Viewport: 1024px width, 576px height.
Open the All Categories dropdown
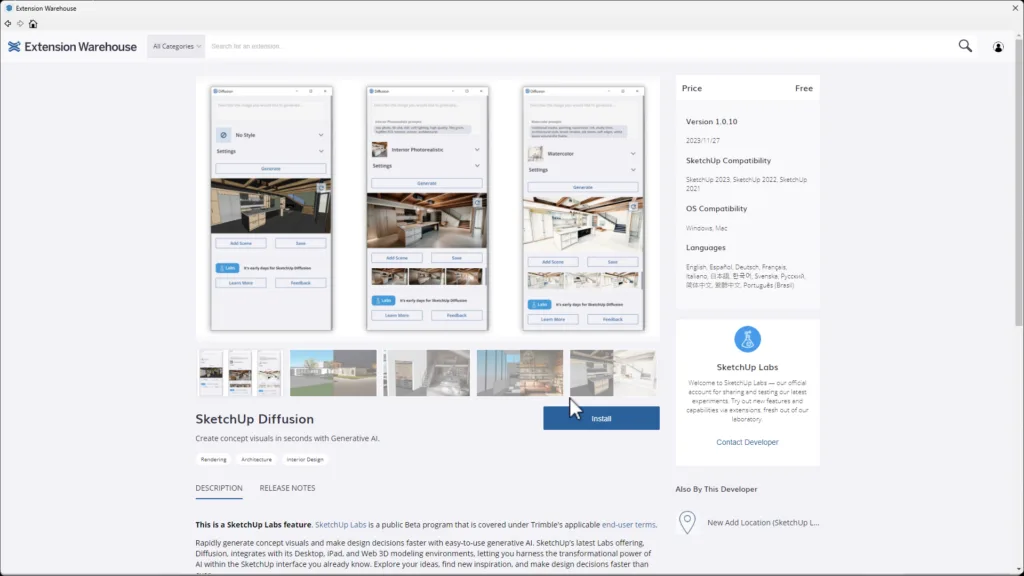coord(176,46)
